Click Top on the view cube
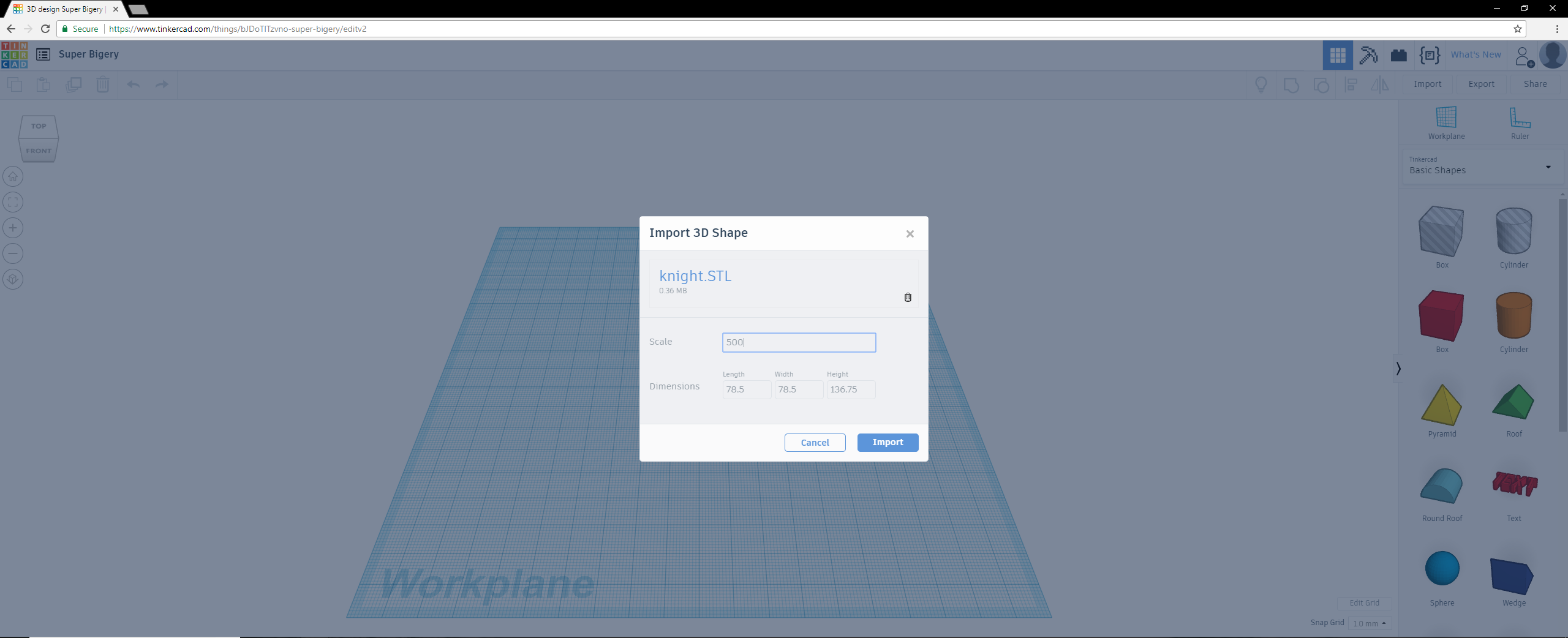The height and width of the screenshot is (638, 1568). tap(39, 126)
